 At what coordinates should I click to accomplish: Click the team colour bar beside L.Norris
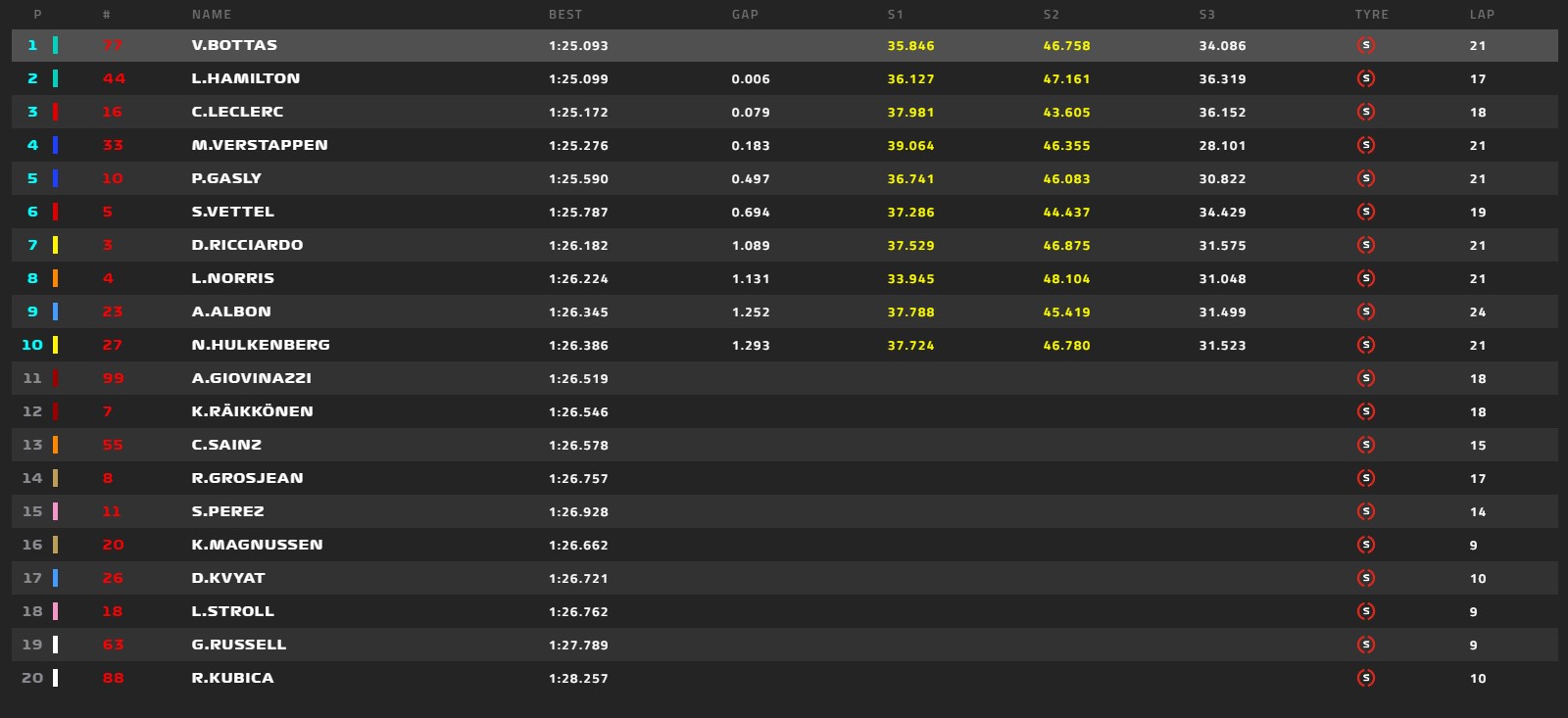[55, 278]
